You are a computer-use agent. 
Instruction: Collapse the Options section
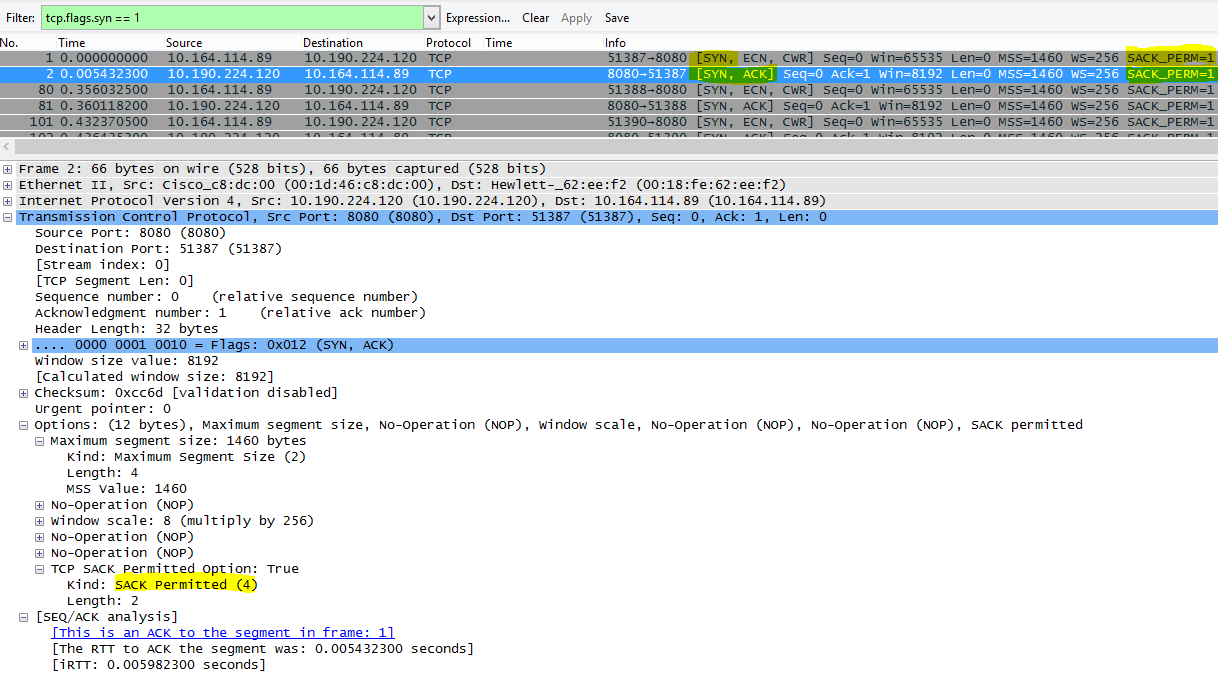[x=22, y=424]
